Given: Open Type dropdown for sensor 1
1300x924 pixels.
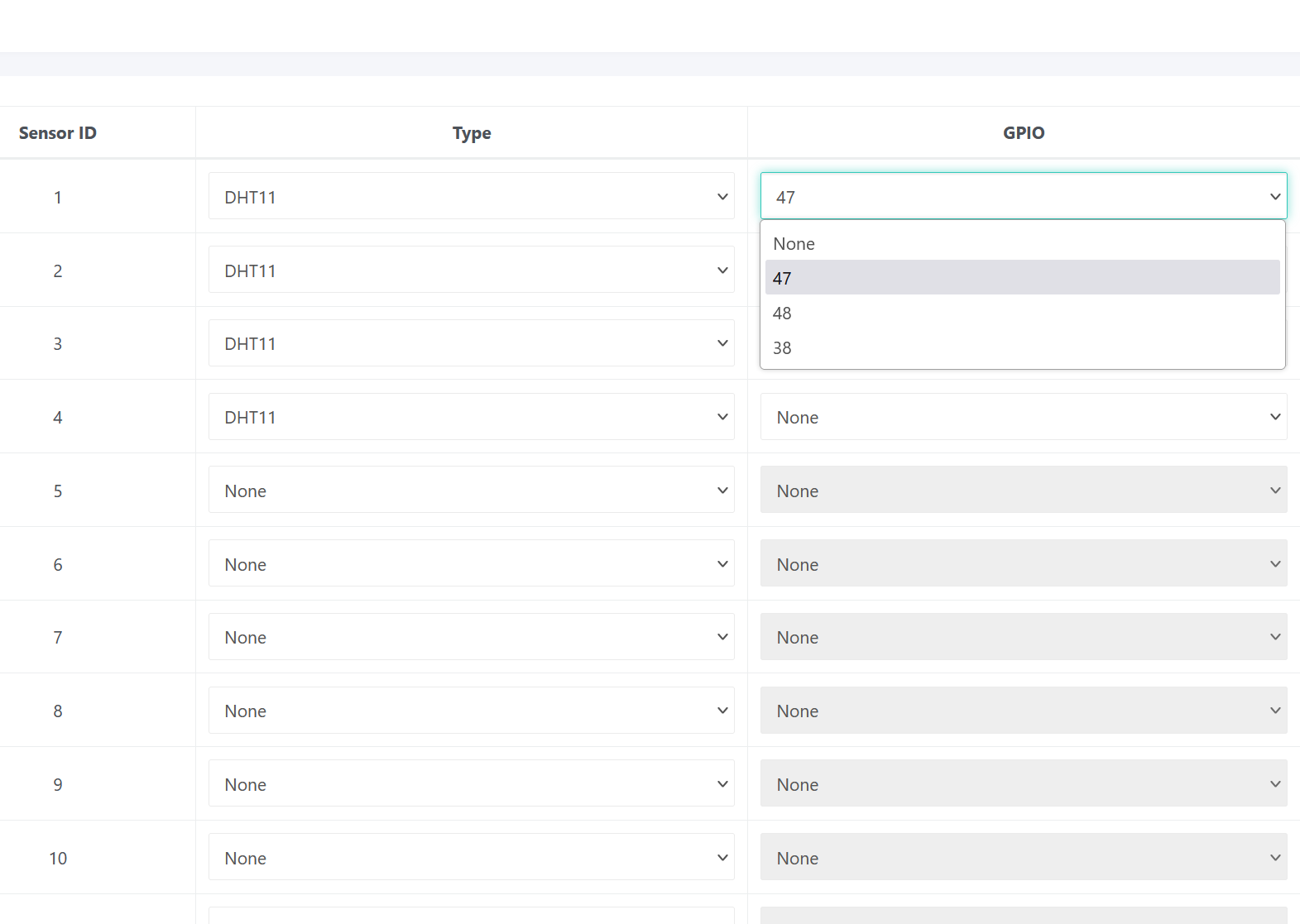Looking at the screenshot, I should point(471,197).
